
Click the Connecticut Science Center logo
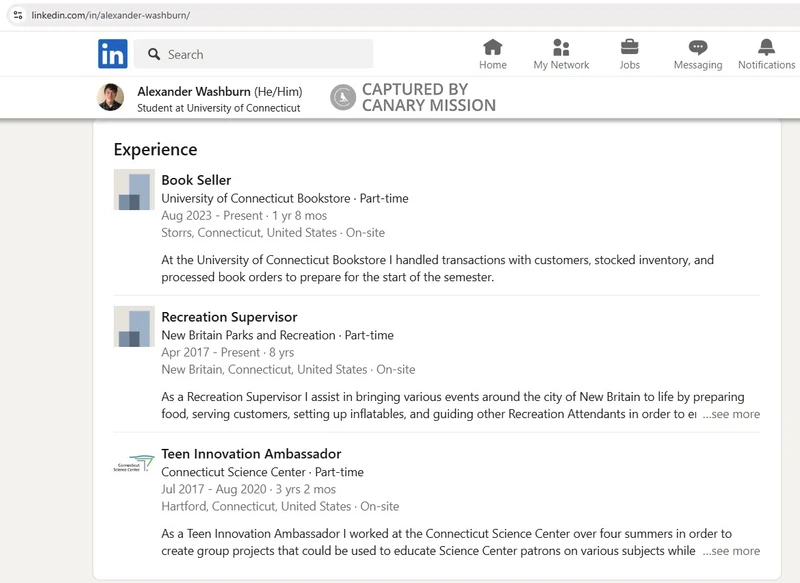tap(134, 463)
